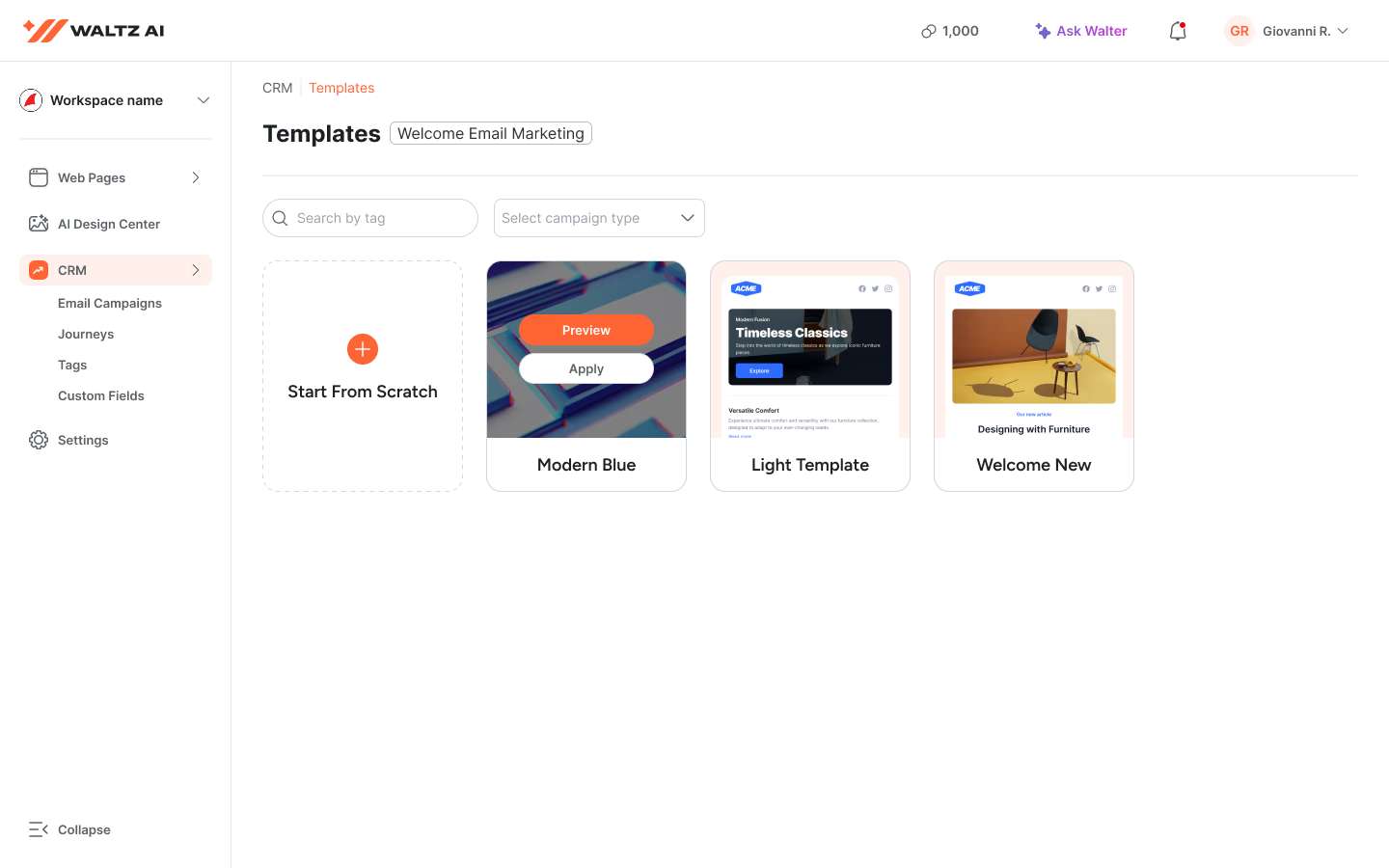1389x868 pixels.
Task: Expand the Select campaign type dropdown
Action: click(688, 218)
